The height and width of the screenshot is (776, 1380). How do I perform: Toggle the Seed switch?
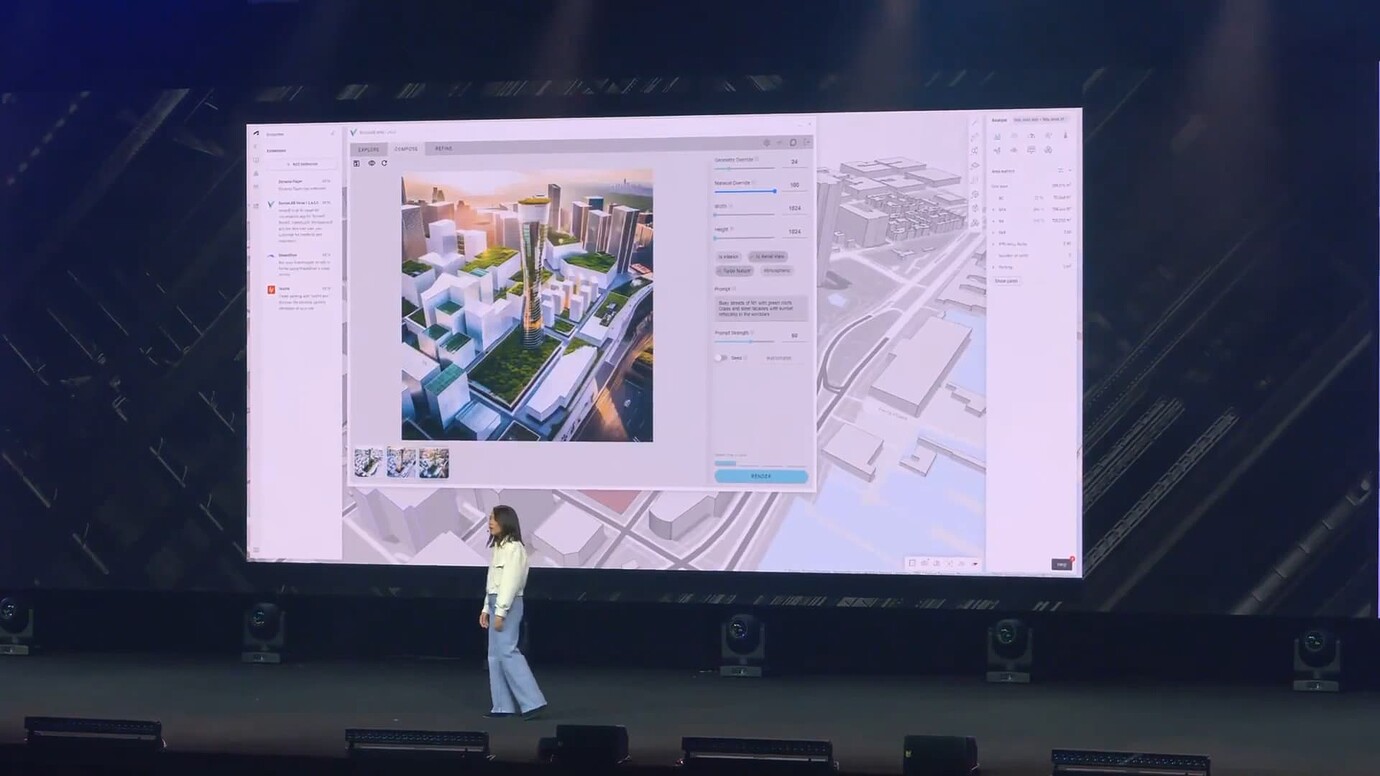(720, 357)
